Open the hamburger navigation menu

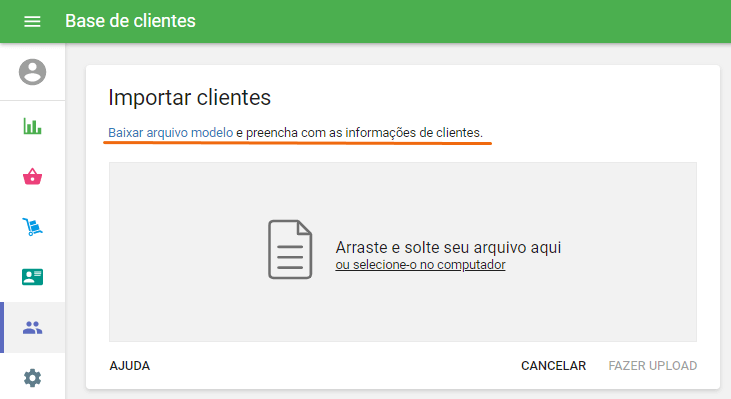tap(32, 21)
